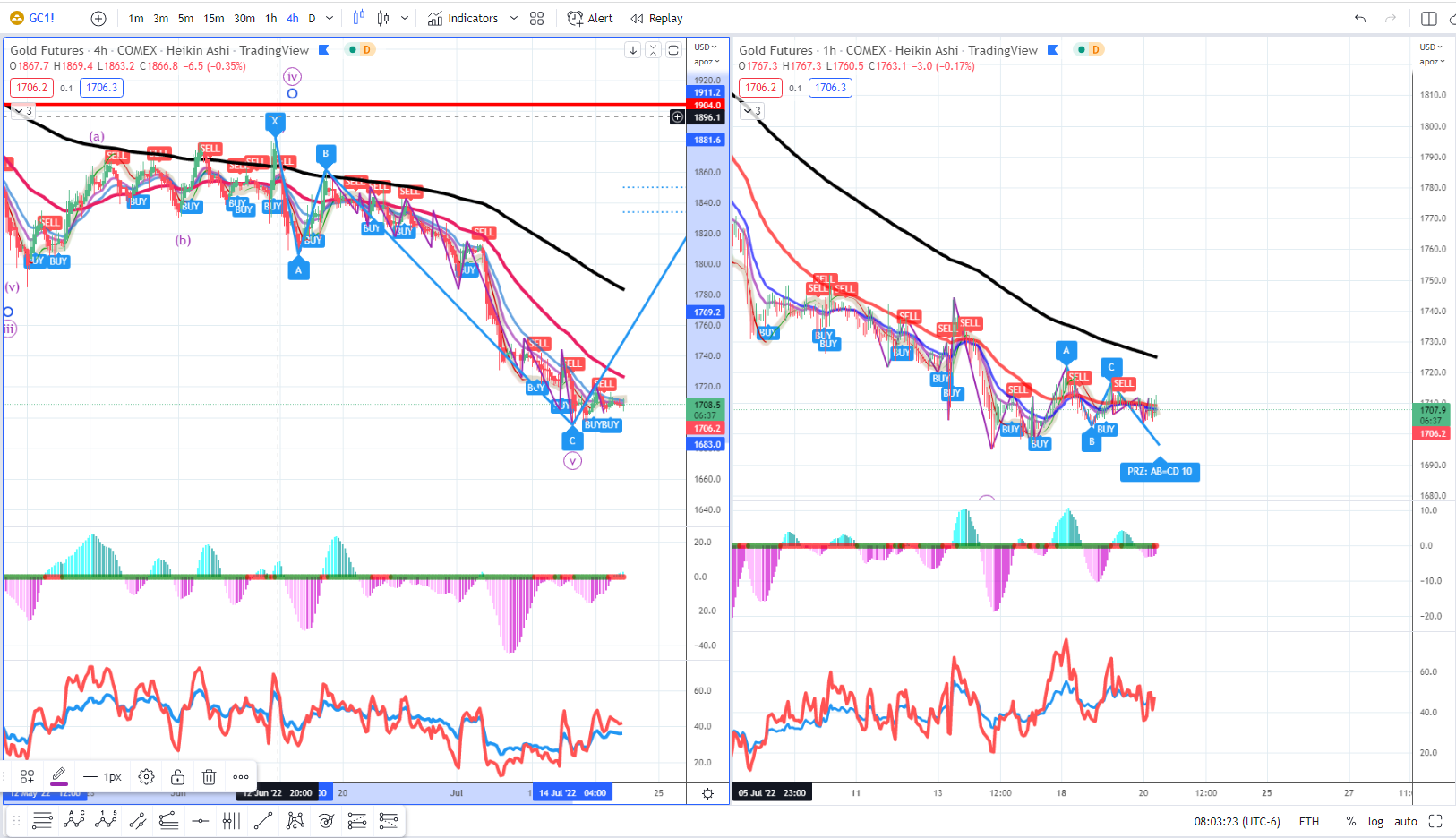
Task: Toggle the lock on selected drawing
Action: coord(178,777)
